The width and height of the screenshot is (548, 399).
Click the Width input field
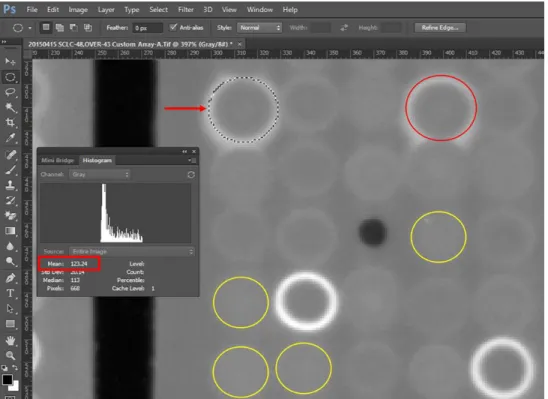(321, 28)
